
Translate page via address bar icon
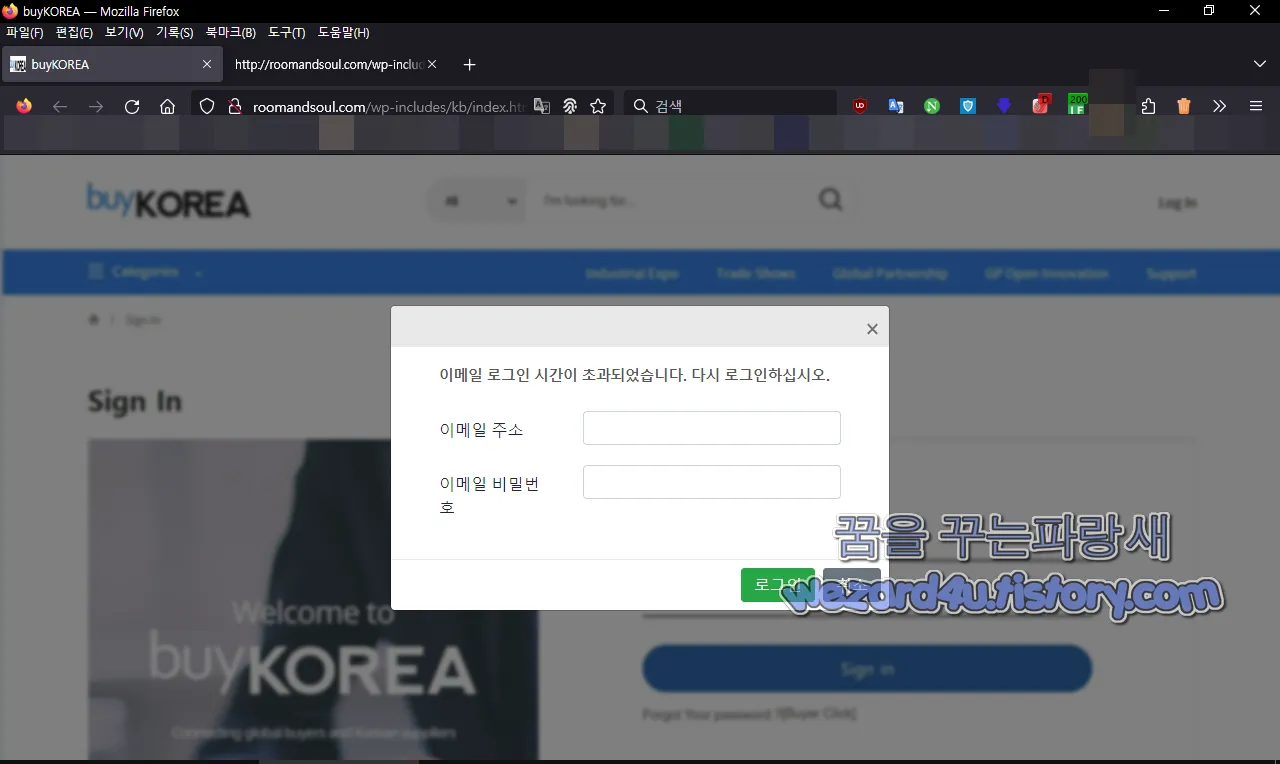pos(542,106)
